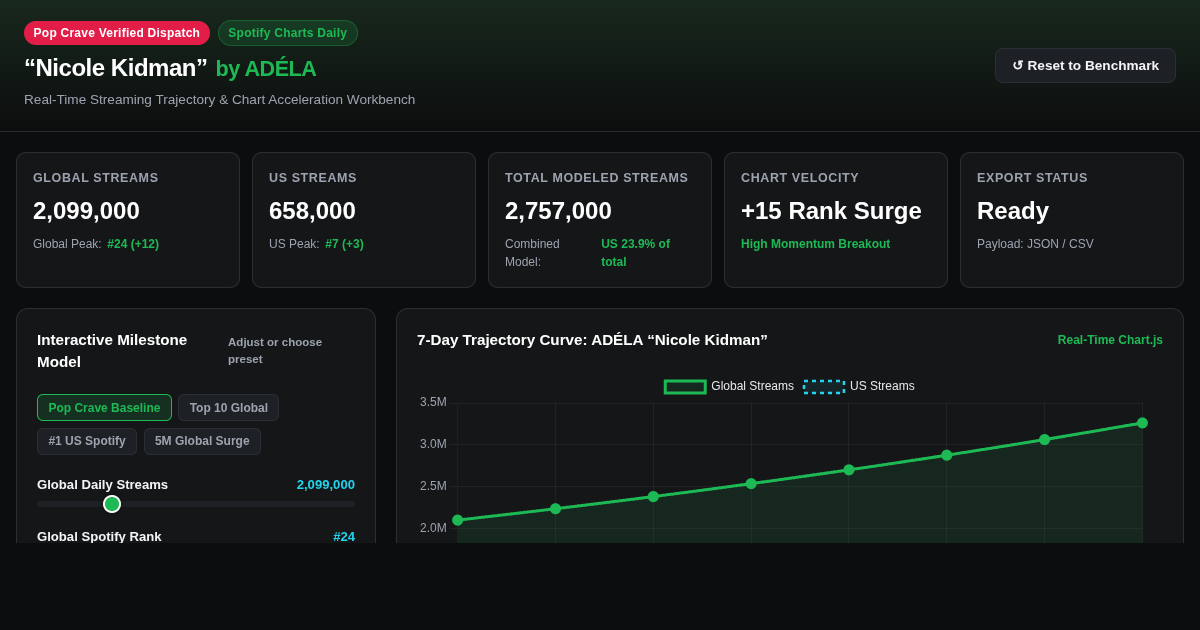Click High Momentum Breakout label

815,244
